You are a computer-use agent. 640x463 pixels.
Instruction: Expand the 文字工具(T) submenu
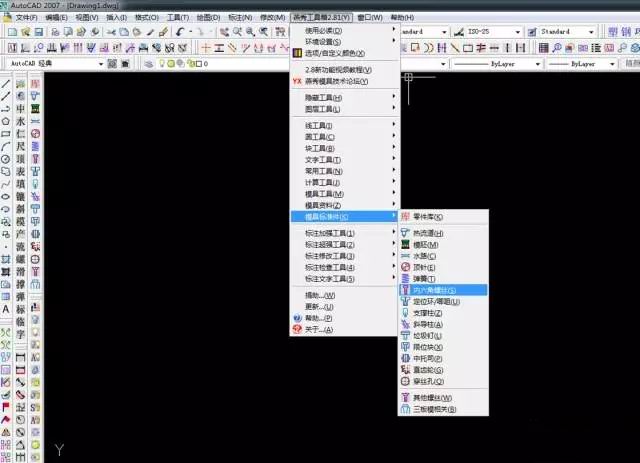click(344, 160)
